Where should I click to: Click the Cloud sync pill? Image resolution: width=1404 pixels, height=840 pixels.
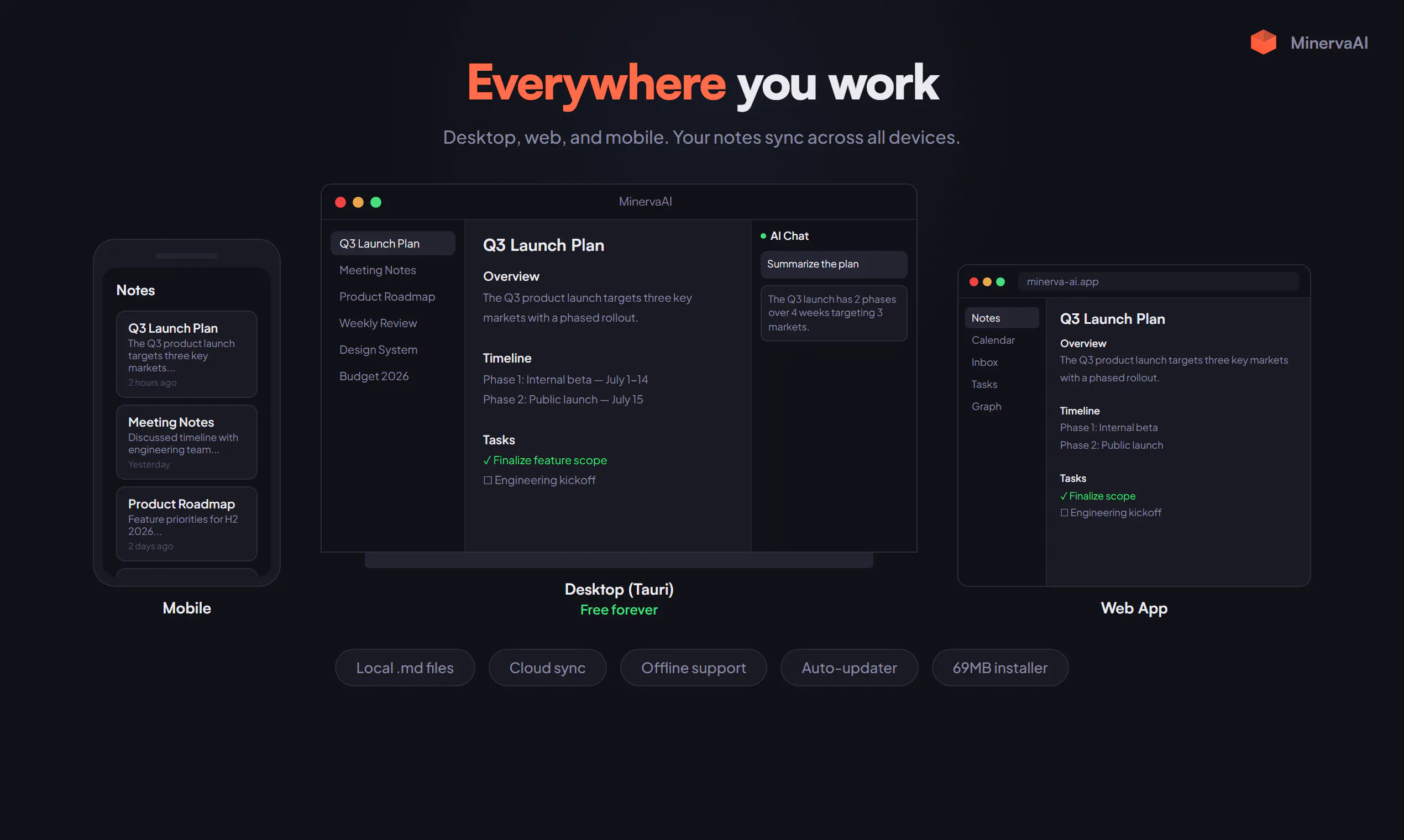pyautogui.click(x=547, y=668)
